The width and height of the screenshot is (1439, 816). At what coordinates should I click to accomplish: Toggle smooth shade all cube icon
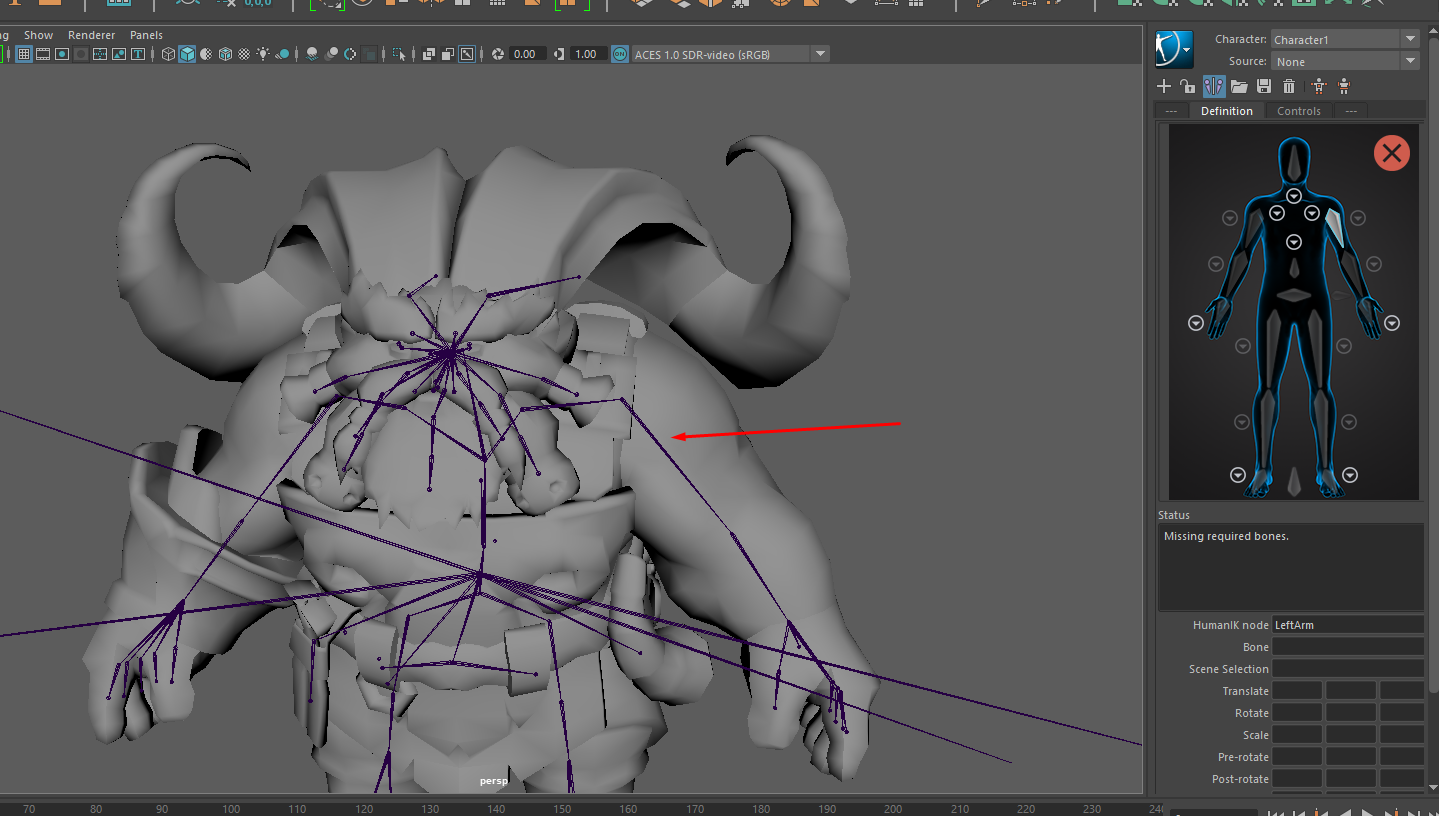tap(187, 54)
